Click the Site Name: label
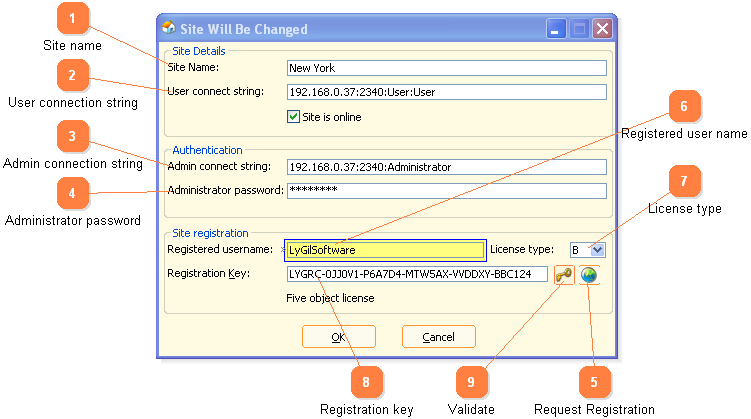This screenshot has width=751, height=419. [x=193, y=67]
